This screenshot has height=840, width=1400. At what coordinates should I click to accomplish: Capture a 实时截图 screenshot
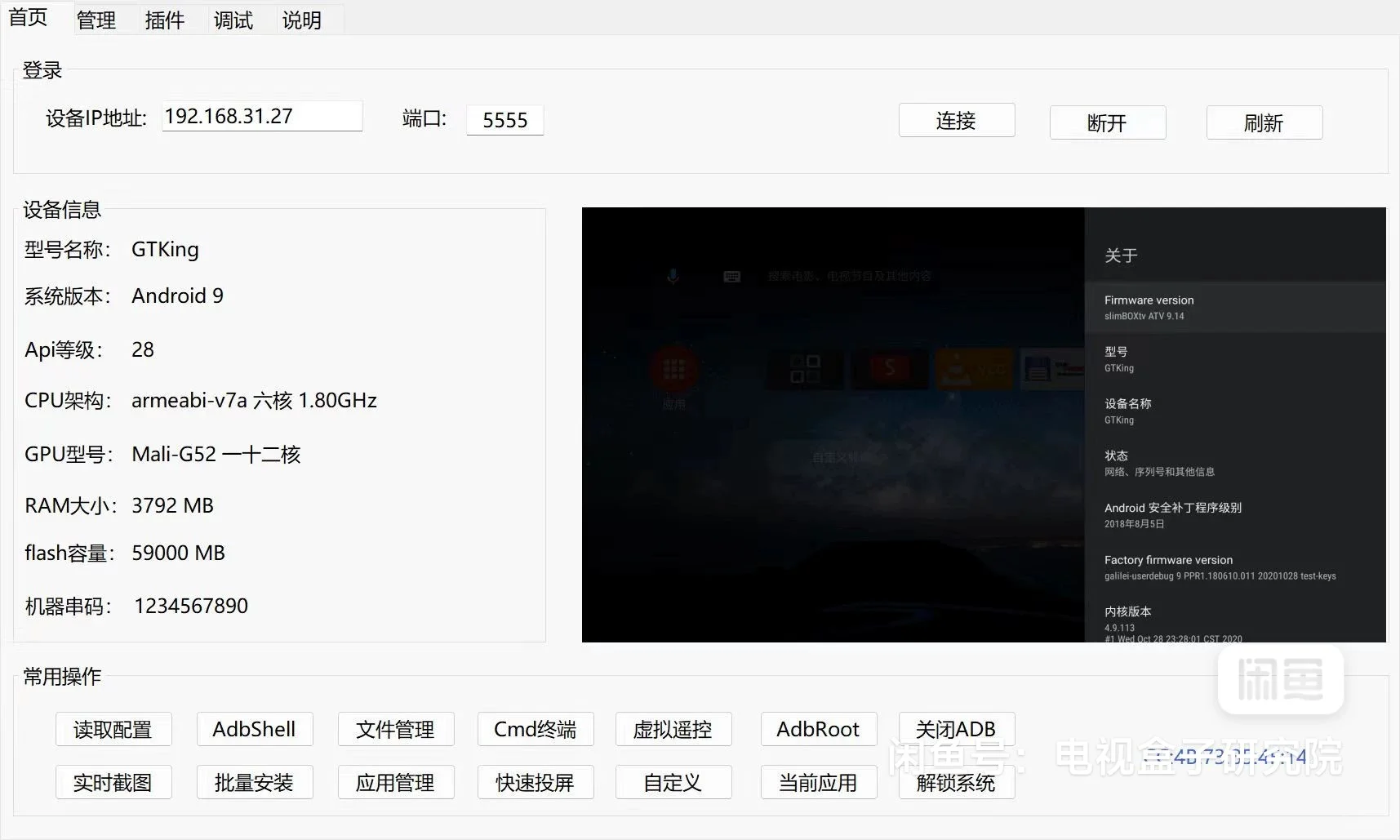point(113,782)
